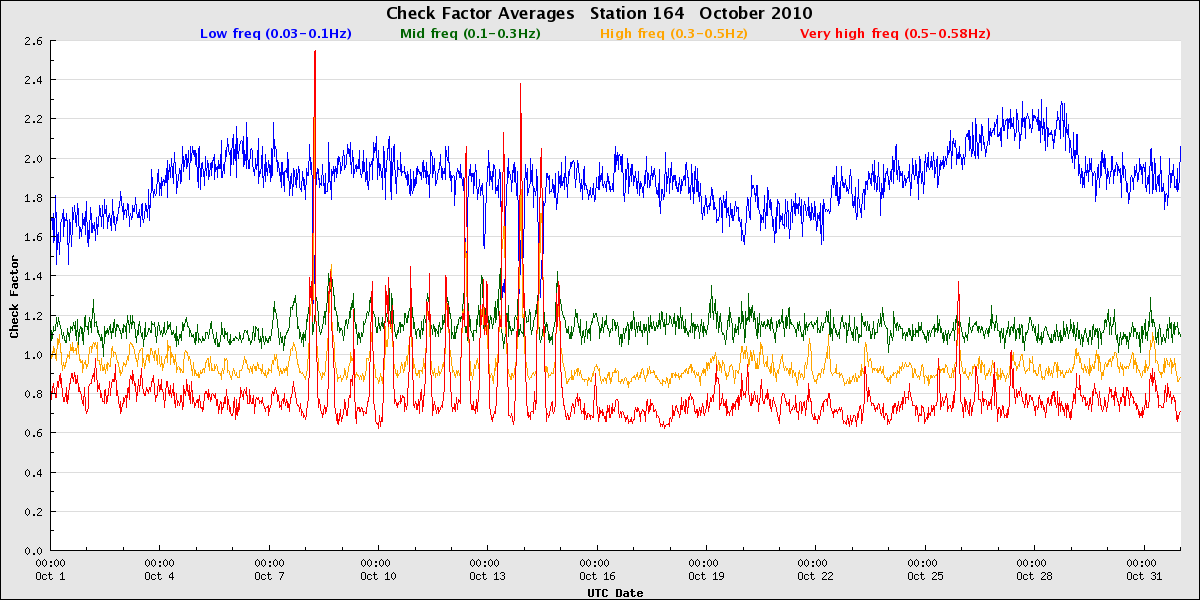Select the "Low freq (0.03-0.1Hz)" legend label
Viewport: 1200px width, 600px height.
coord(276,33)
